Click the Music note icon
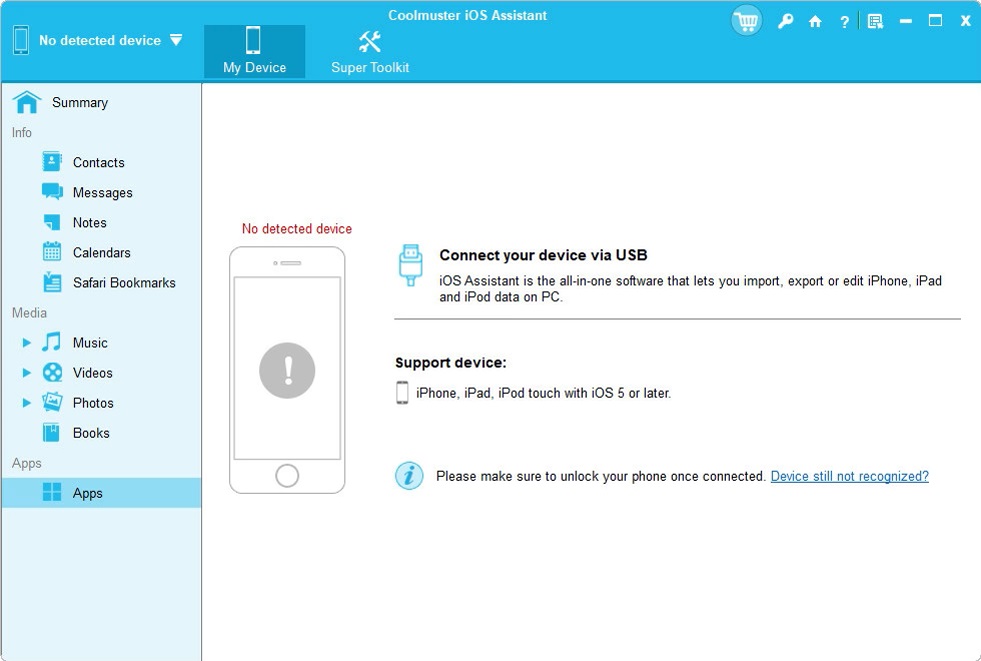This screenshot has height=661, width=981. click(51, 342)
